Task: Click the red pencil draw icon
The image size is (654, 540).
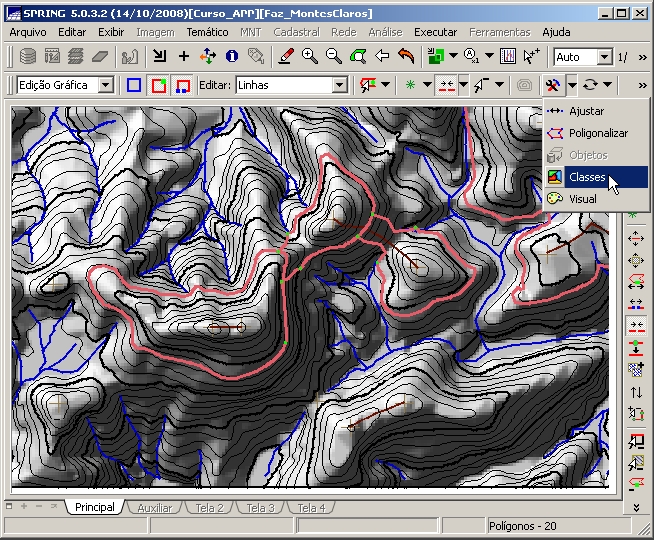Action: coord(286,57)
